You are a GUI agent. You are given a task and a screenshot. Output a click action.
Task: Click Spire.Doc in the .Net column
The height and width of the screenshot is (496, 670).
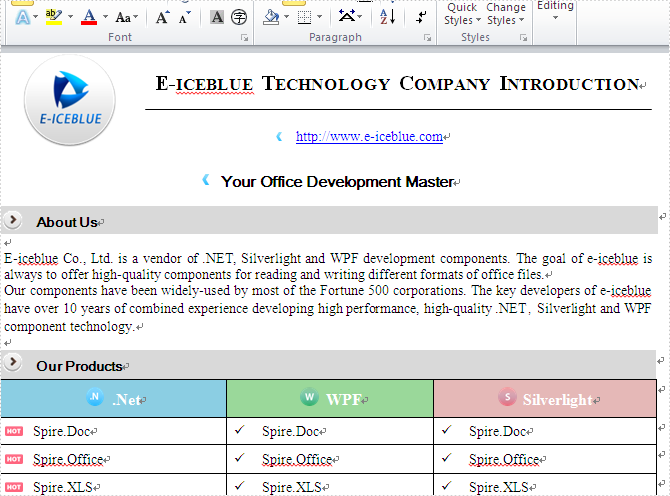pos(62,431)
